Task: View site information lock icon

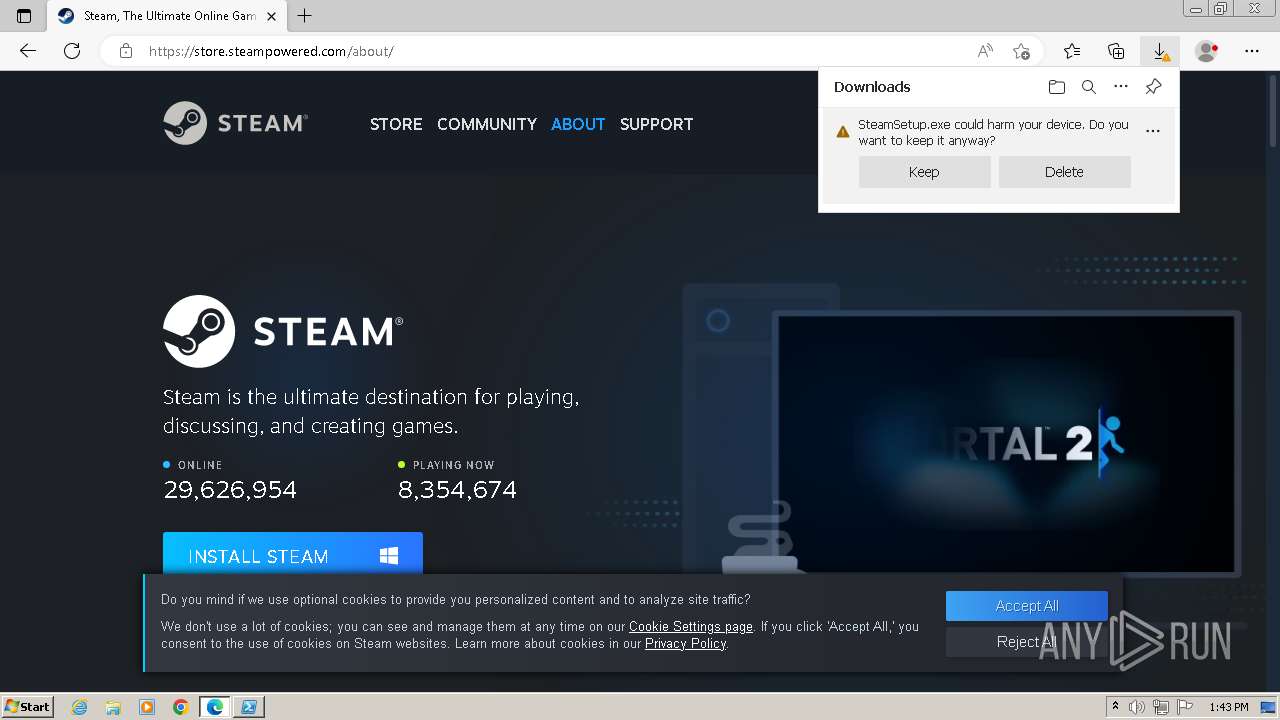Action: click(x=126, y=51)
